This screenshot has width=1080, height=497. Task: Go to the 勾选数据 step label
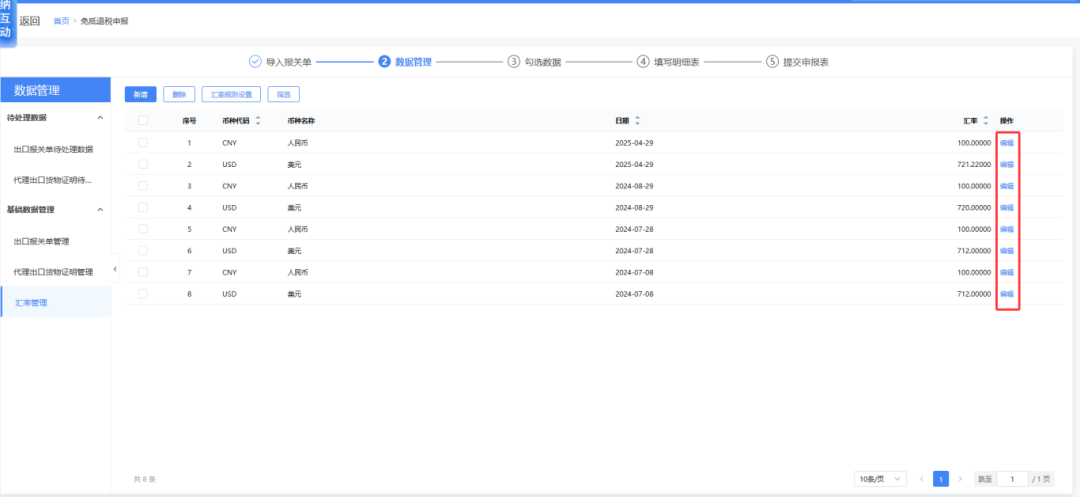(543, 62)
